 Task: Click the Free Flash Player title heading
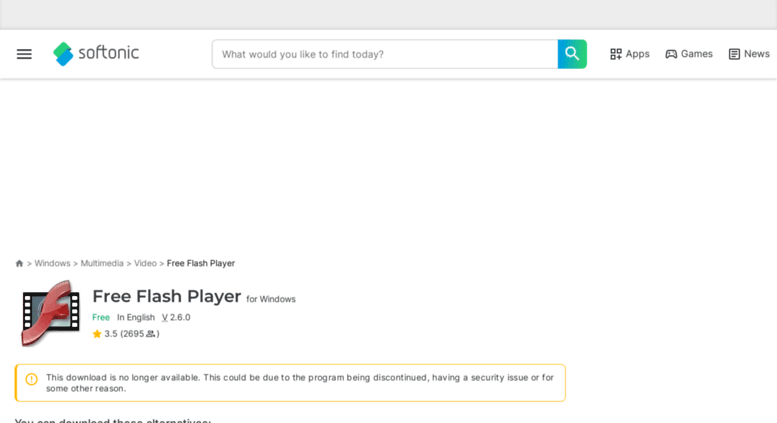click(x=166, y=296)
